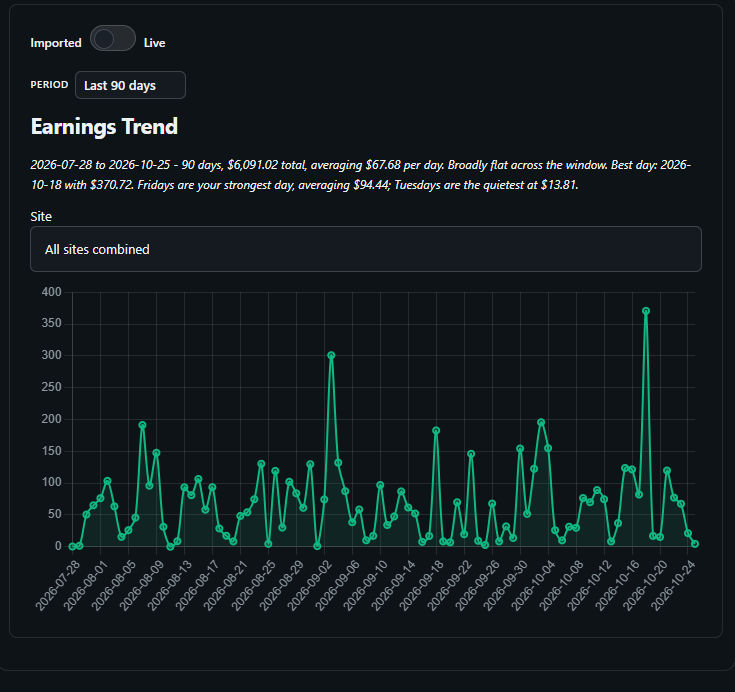Click the 2026-09-02 x-axis date label

coord(309,586)
